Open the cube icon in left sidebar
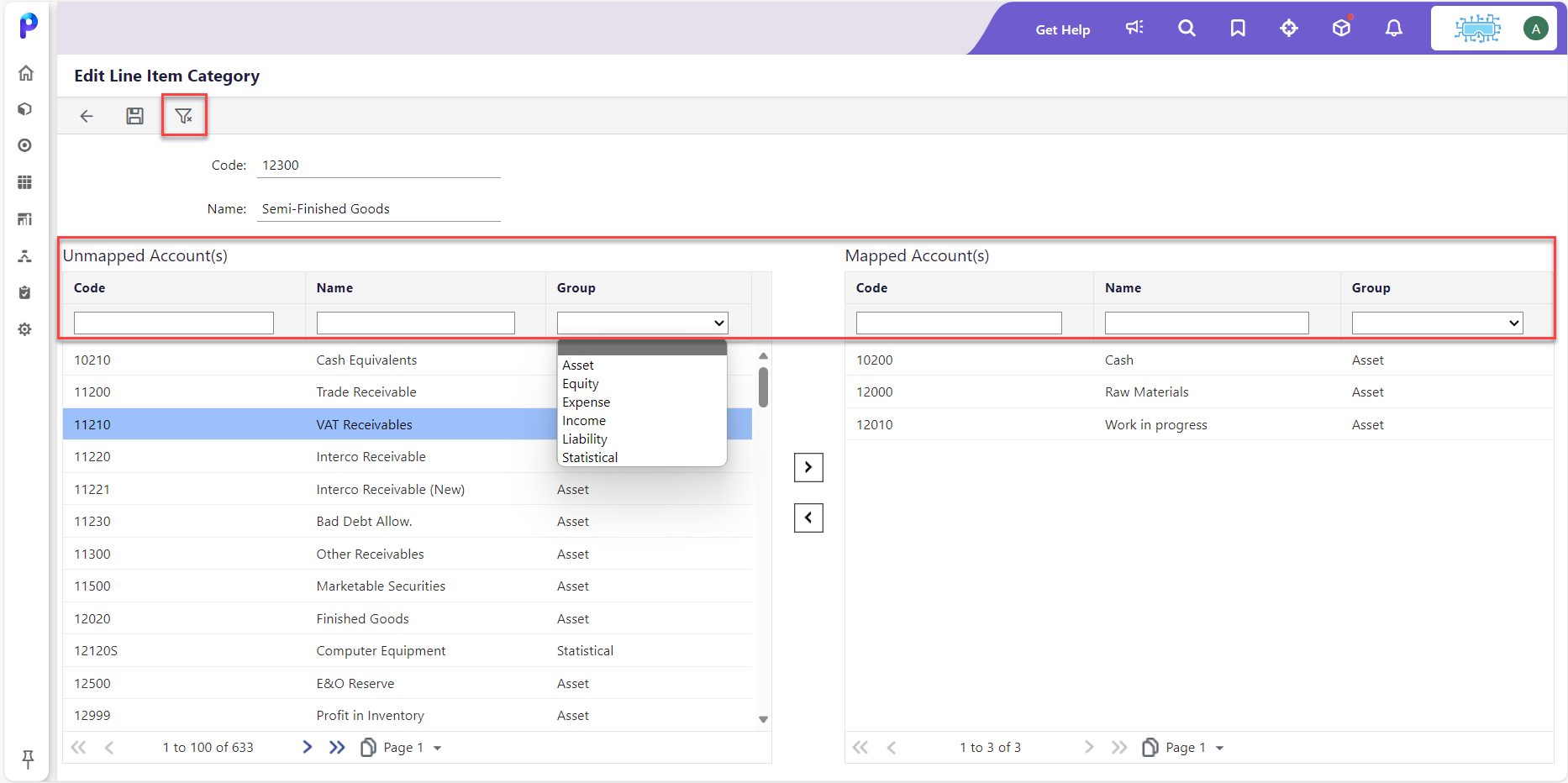The height and width of the screenshot is (783, 1568). tap(25, 109)
